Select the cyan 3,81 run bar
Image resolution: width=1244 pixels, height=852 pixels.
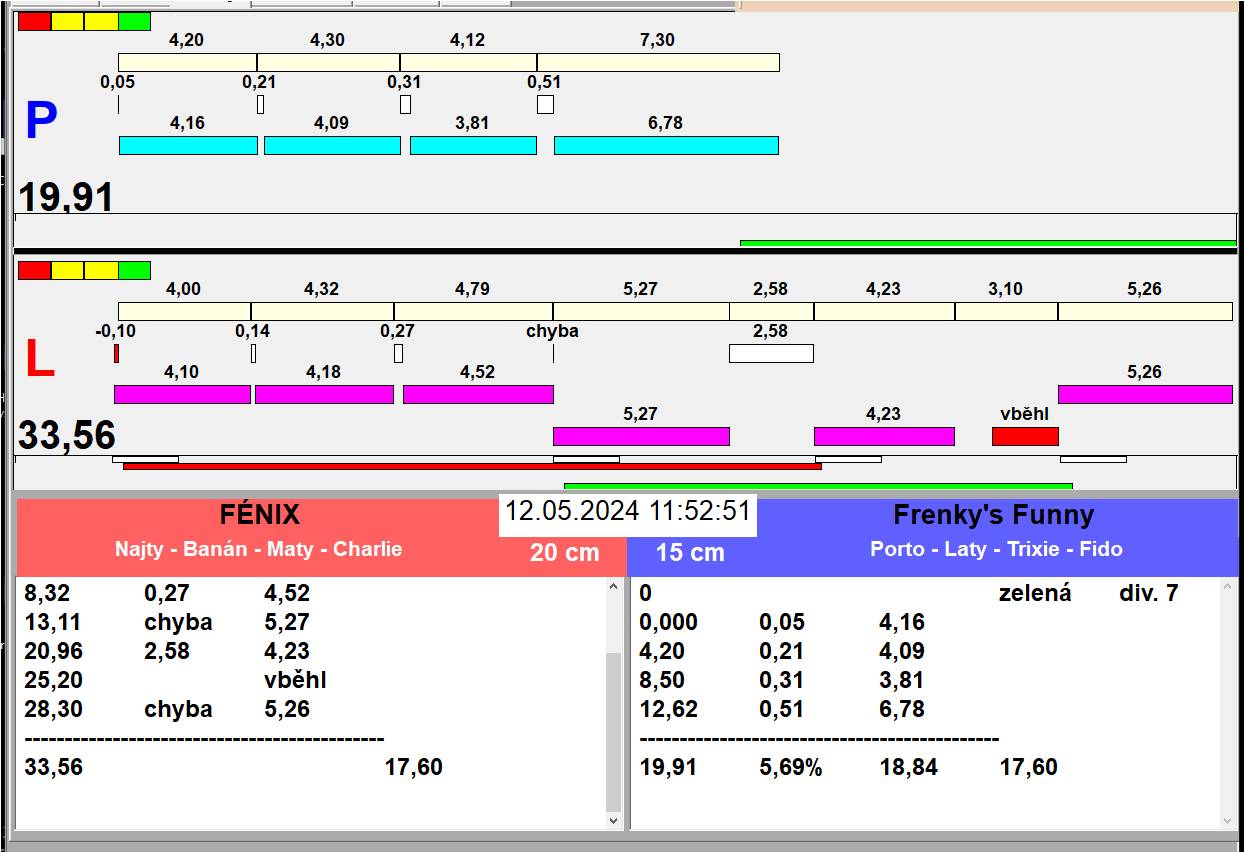coord(473,145)
